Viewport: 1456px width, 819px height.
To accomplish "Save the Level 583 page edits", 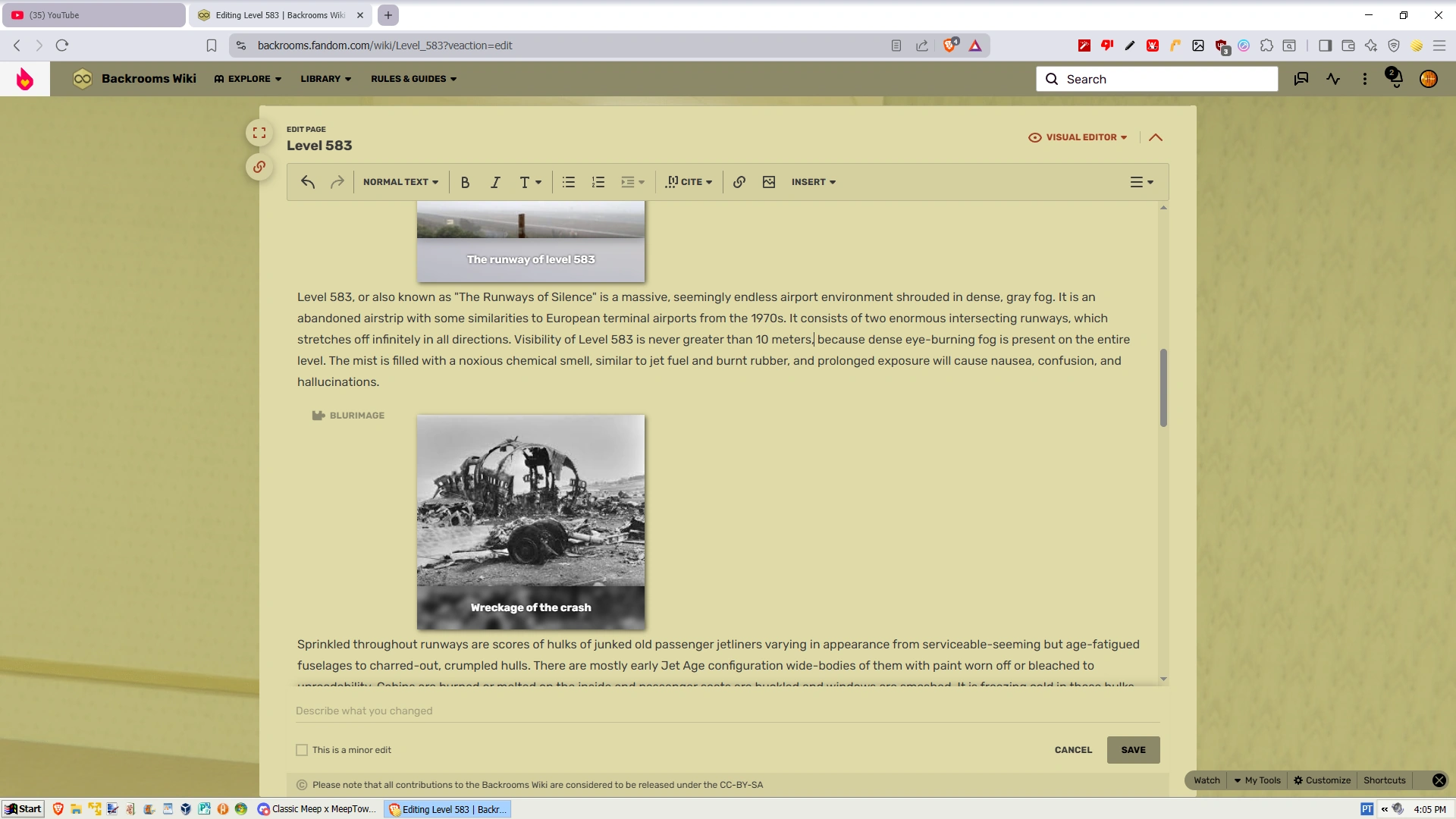I will tap(1133, 750).
